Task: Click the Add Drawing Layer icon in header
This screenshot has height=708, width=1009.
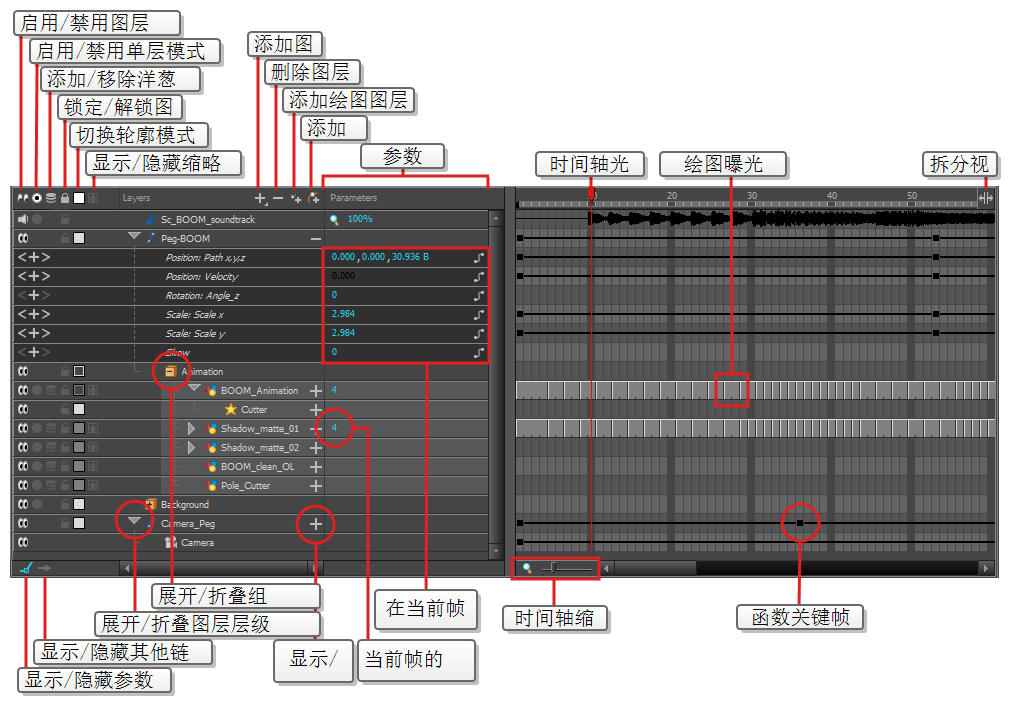Action: click(296, 199)
